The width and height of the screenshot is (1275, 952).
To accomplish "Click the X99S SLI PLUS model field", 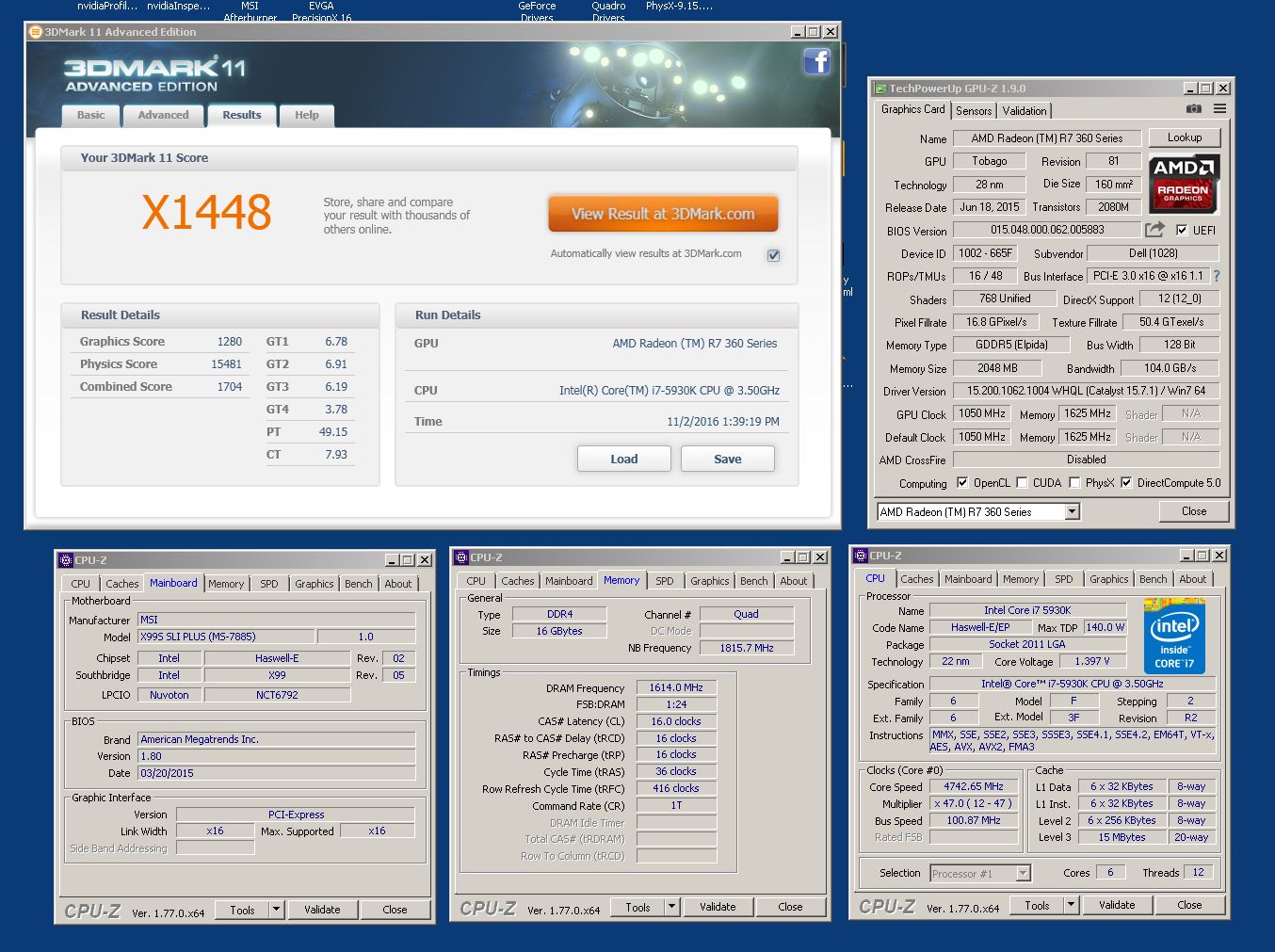I will pyautogui.click(x=225, y=637).
